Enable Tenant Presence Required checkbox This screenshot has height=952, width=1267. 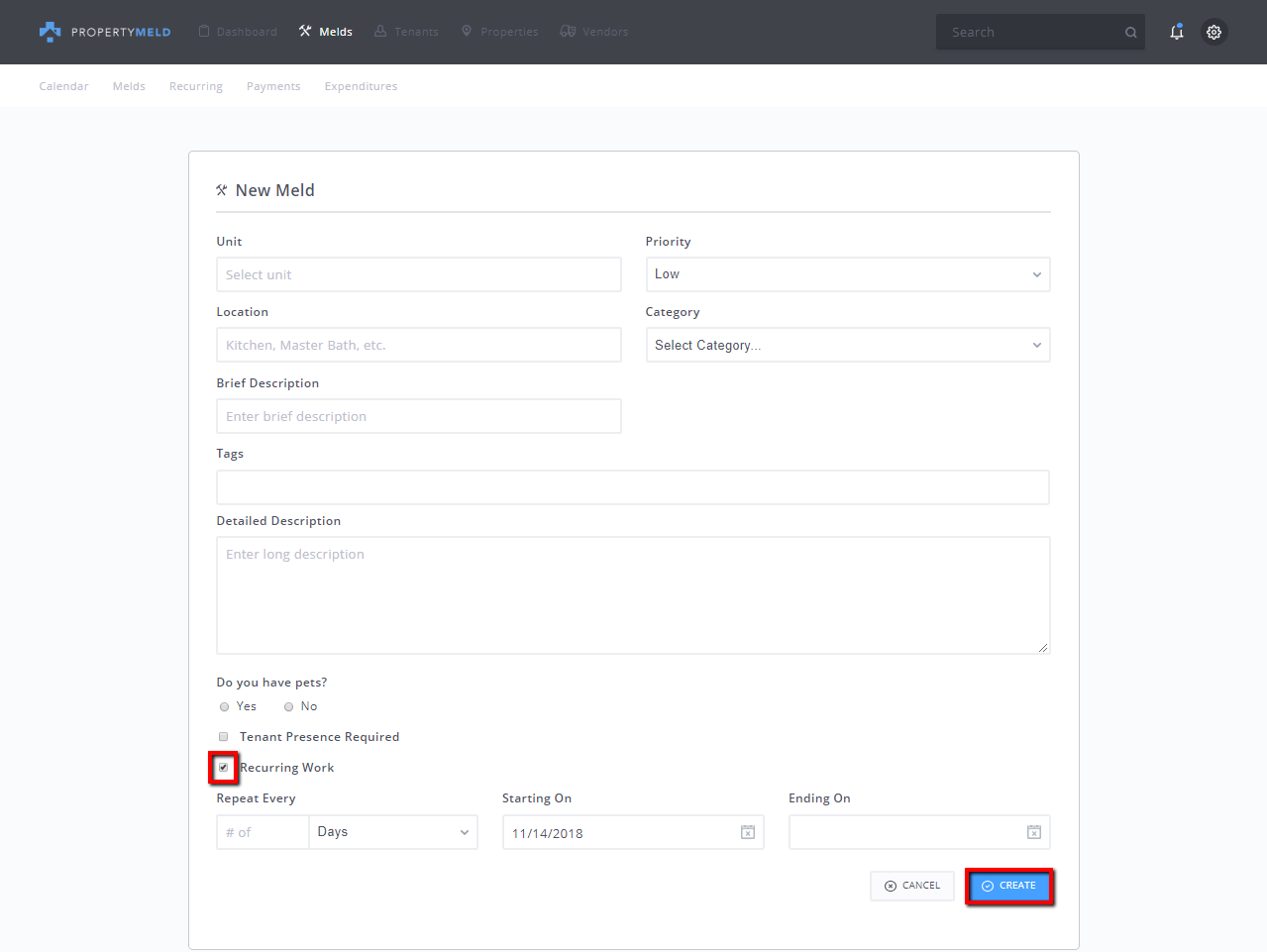tap(224, 736)
